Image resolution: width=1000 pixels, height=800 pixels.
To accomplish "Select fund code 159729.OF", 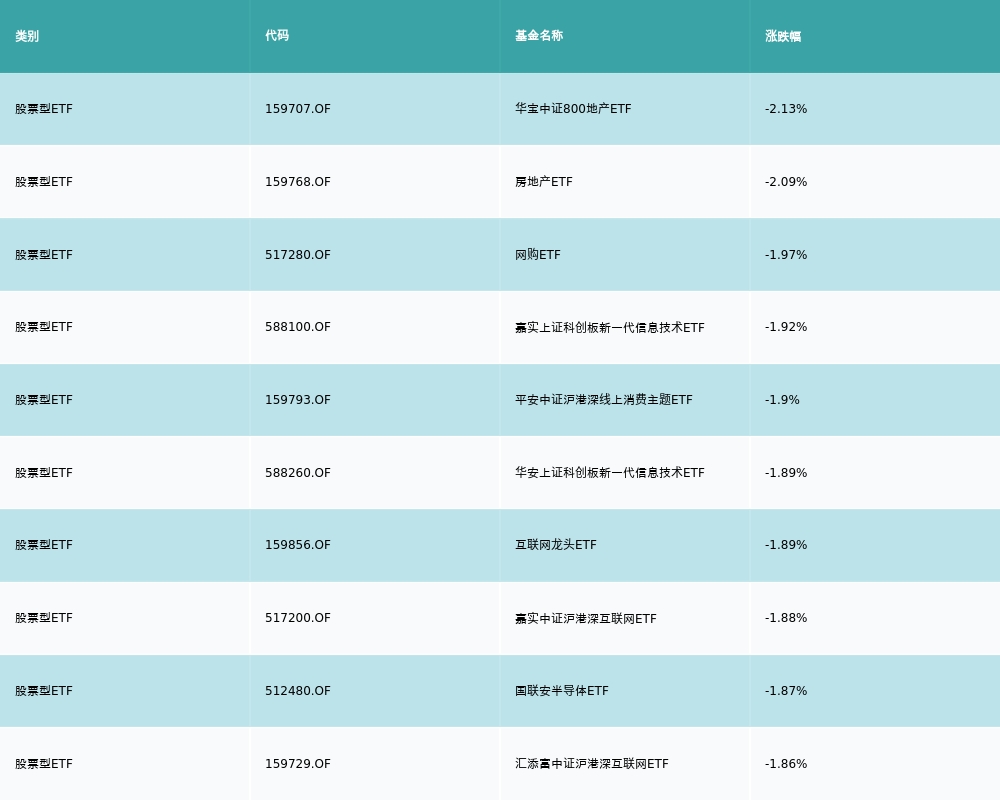I will tap(298, 764).
